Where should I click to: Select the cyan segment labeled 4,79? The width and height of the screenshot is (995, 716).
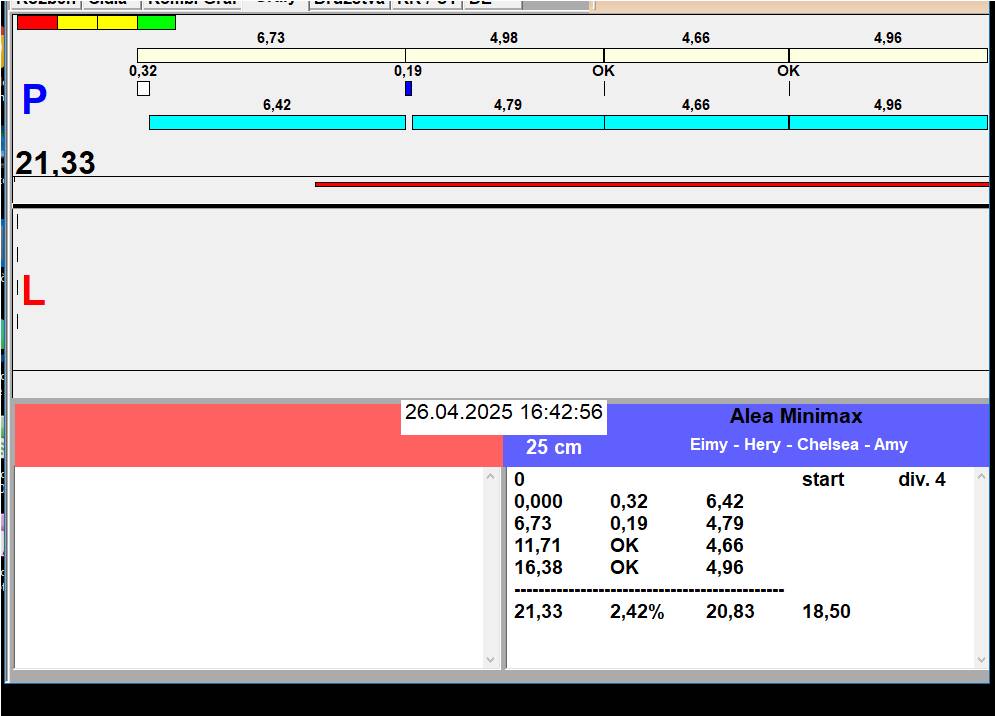tap(508, 122)
